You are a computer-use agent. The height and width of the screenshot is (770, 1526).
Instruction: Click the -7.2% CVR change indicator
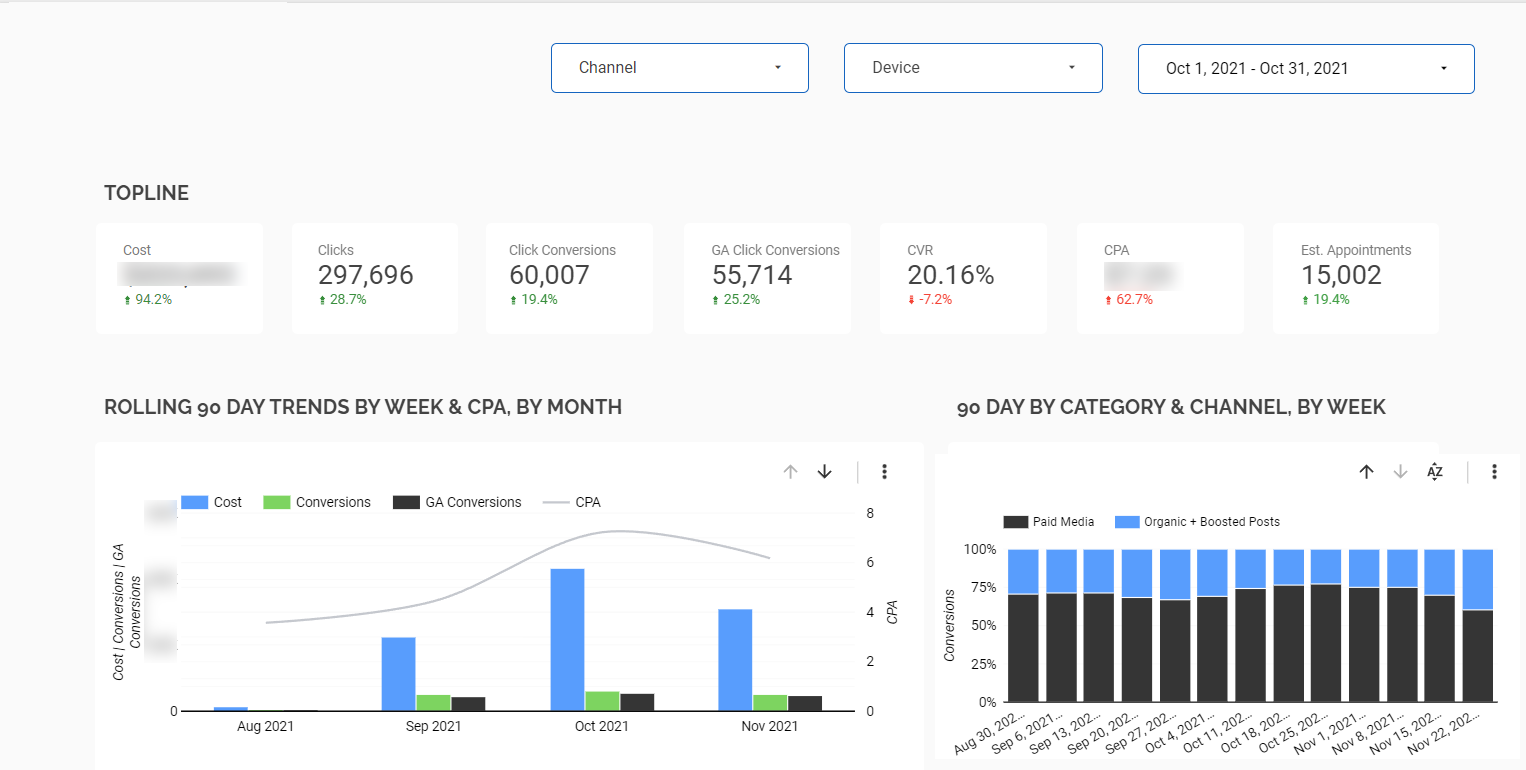coord(931,299)
